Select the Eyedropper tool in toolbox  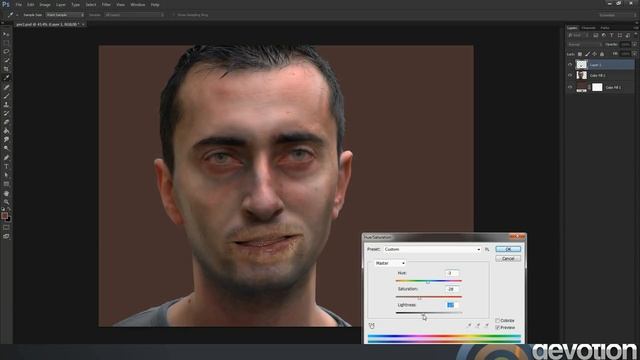pyautogui.click(x=6, y=78)
